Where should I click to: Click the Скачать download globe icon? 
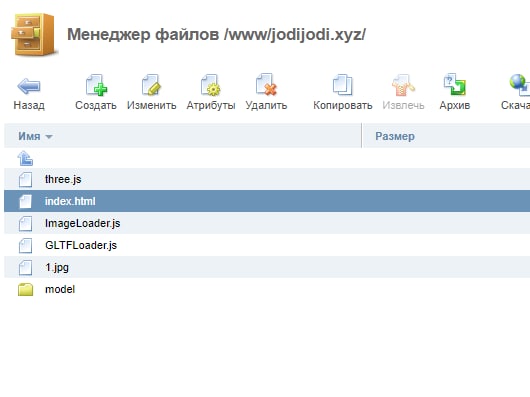[520, 85]
